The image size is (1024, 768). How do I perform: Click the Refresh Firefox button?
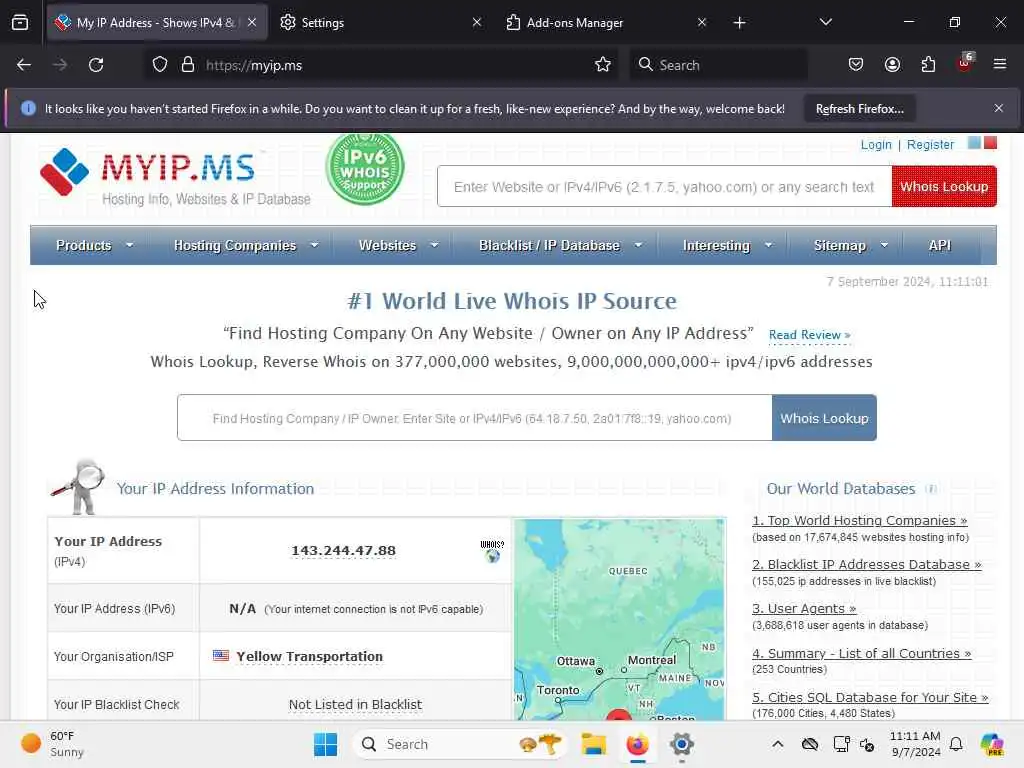point(859,109)
